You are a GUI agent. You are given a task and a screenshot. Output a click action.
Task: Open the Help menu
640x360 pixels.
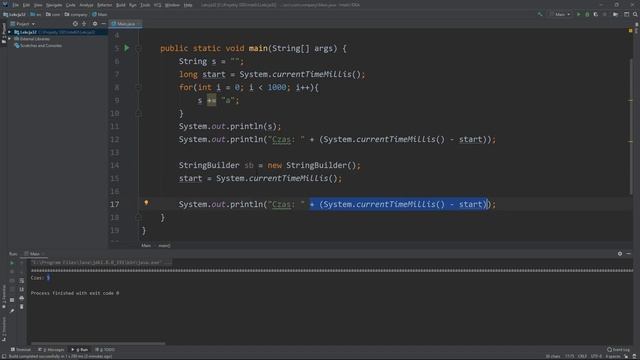pos(188,5)
